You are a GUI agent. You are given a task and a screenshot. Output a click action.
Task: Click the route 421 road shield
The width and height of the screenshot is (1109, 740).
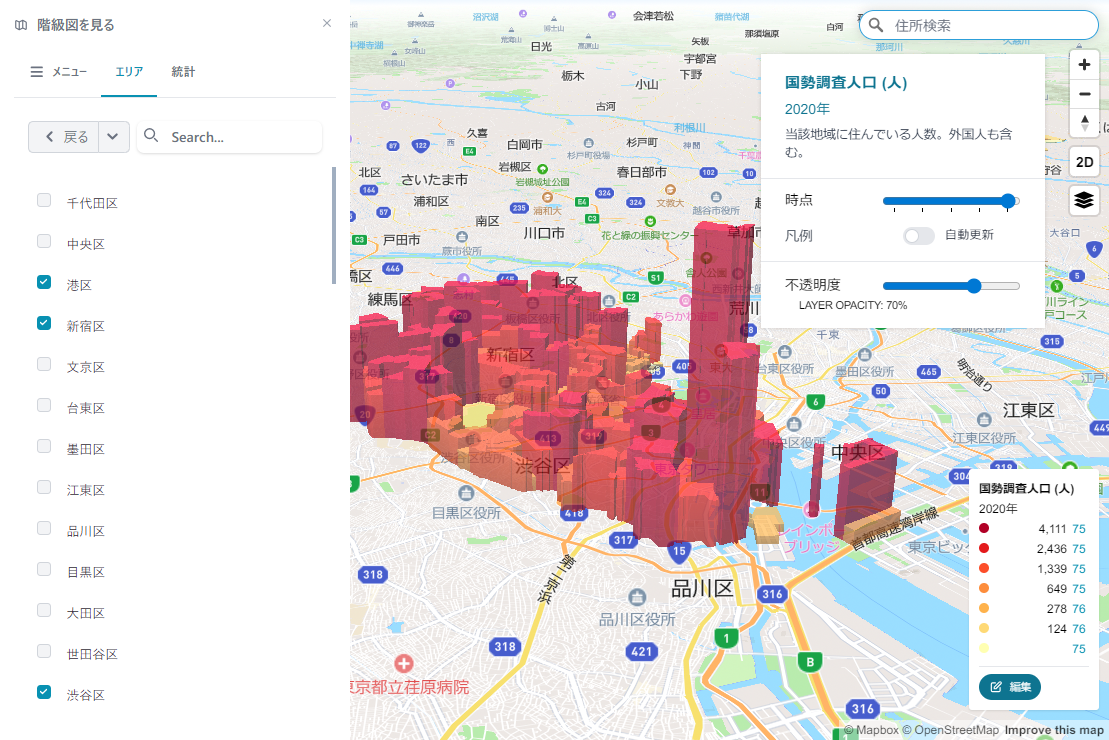641,652
